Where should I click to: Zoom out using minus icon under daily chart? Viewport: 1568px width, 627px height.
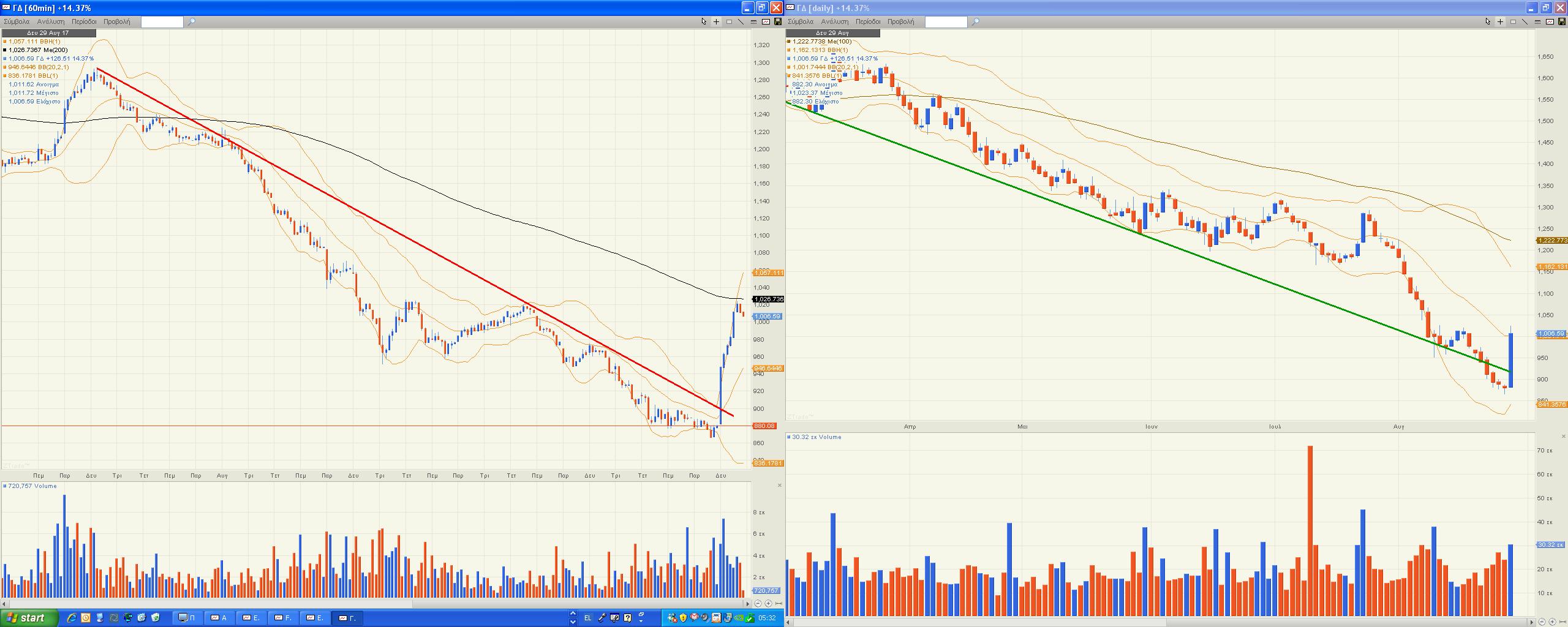(x=1542, y=622)
